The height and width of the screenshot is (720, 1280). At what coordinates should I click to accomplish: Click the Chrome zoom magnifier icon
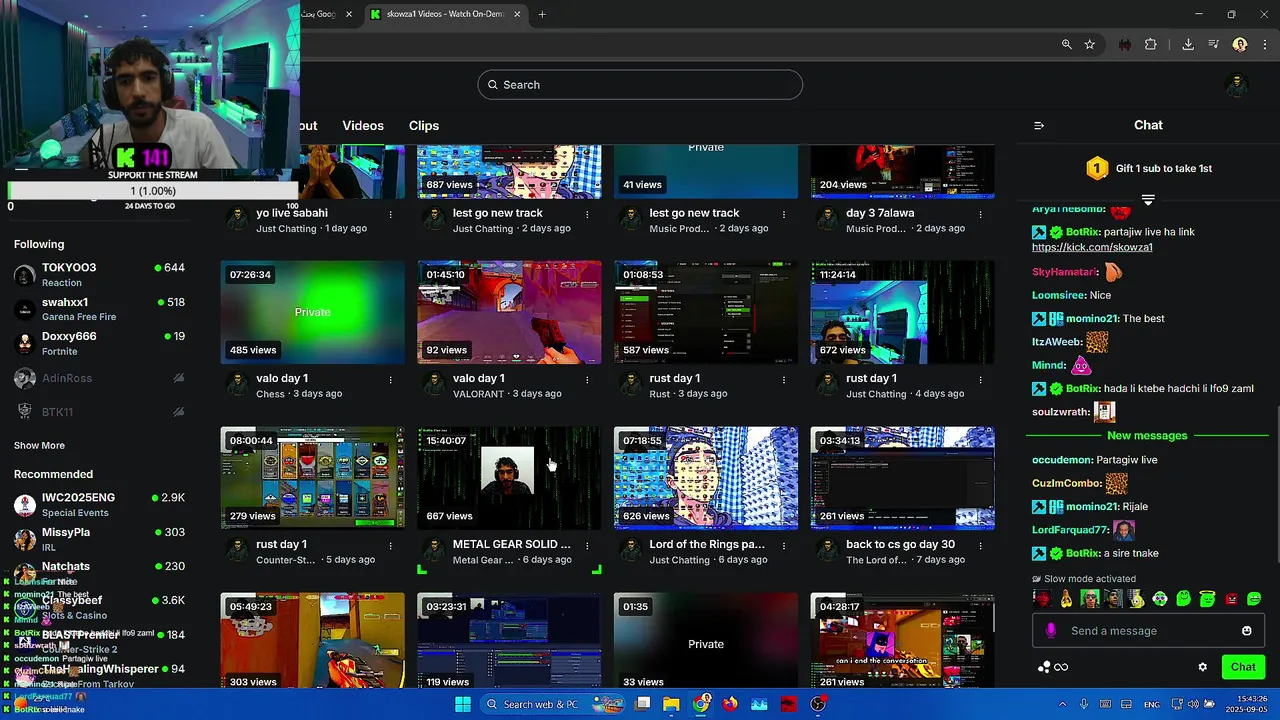coord(1067,45)
